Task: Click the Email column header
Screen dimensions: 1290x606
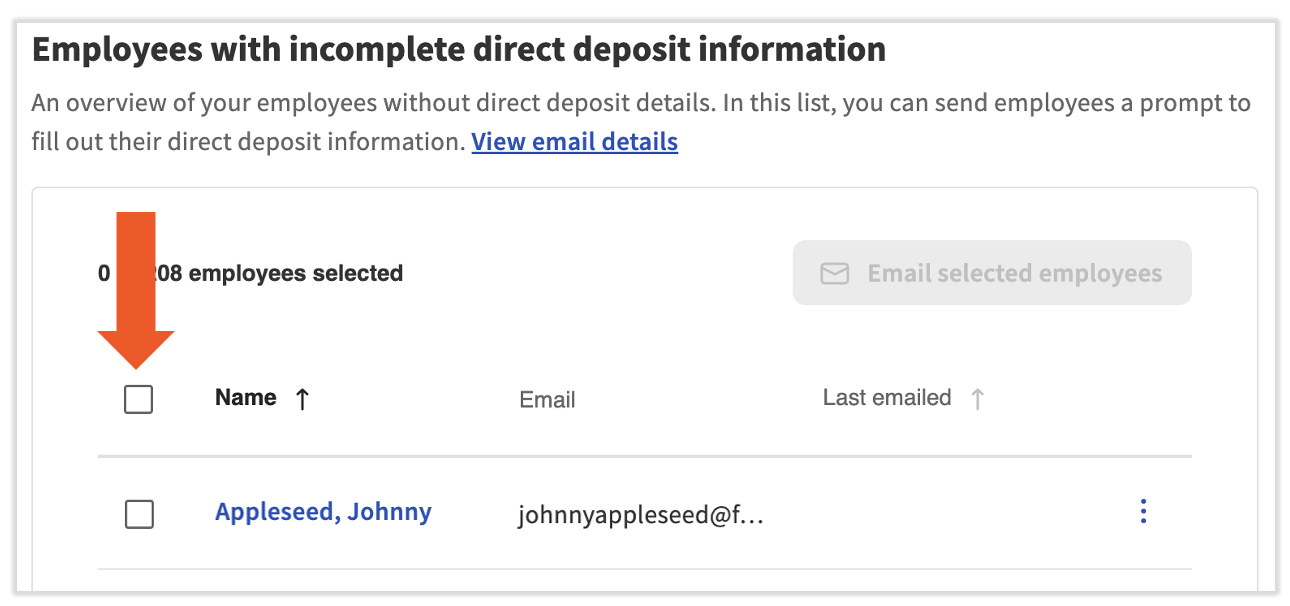Action: pyautogui.click(x=547, y=400)
